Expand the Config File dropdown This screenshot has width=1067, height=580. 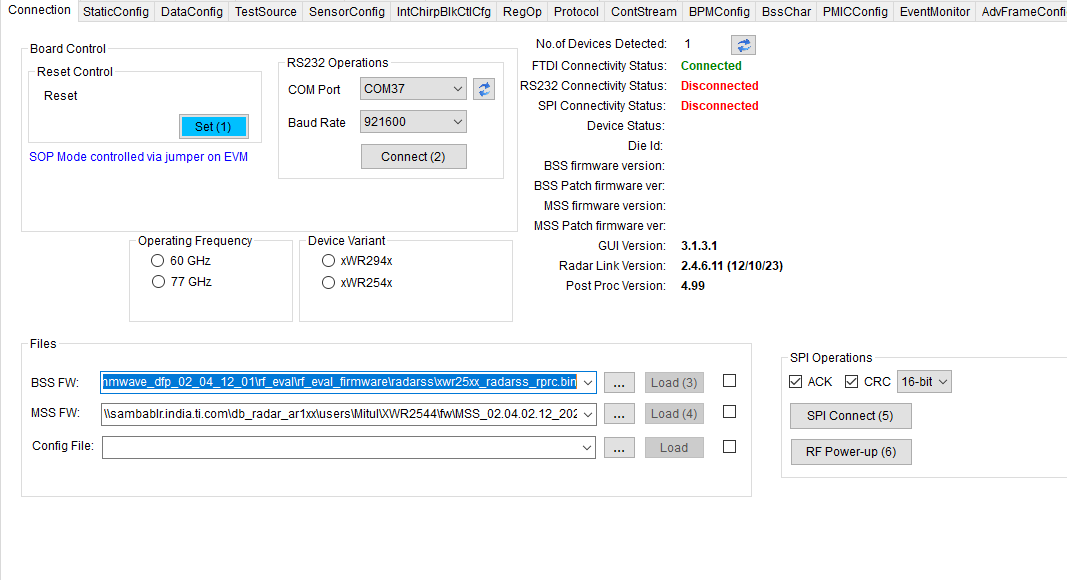point(587,448)
